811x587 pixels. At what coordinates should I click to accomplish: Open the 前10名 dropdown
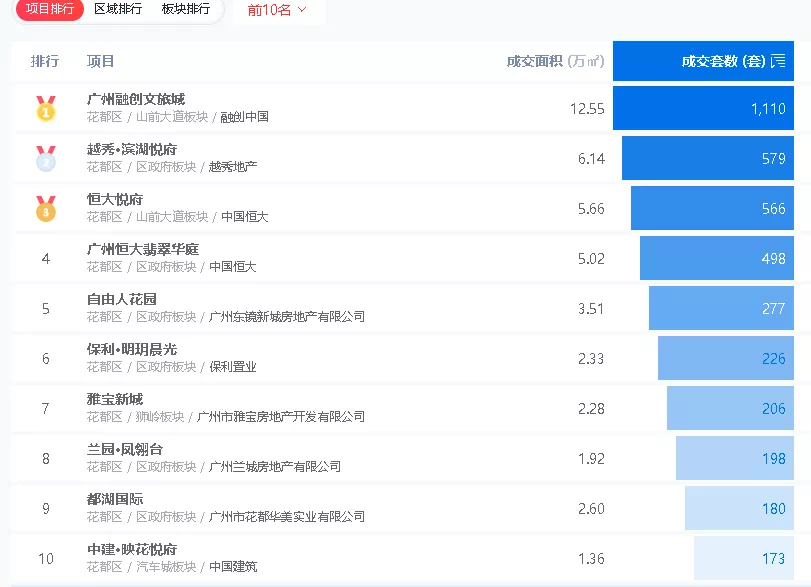278,10
